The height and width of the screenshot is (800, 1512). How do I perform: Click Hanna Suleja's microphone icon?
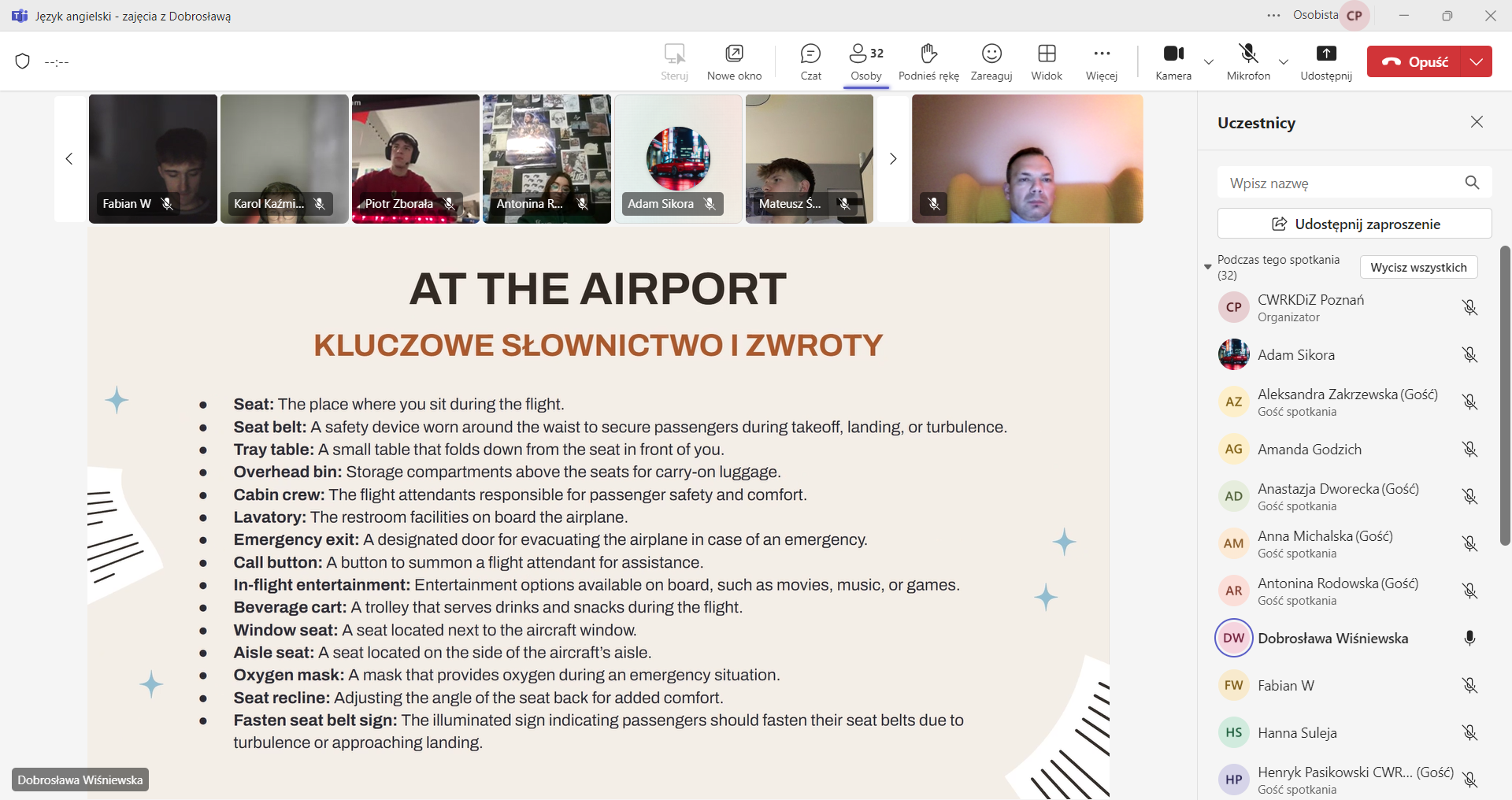click(x=1469, y=732)
